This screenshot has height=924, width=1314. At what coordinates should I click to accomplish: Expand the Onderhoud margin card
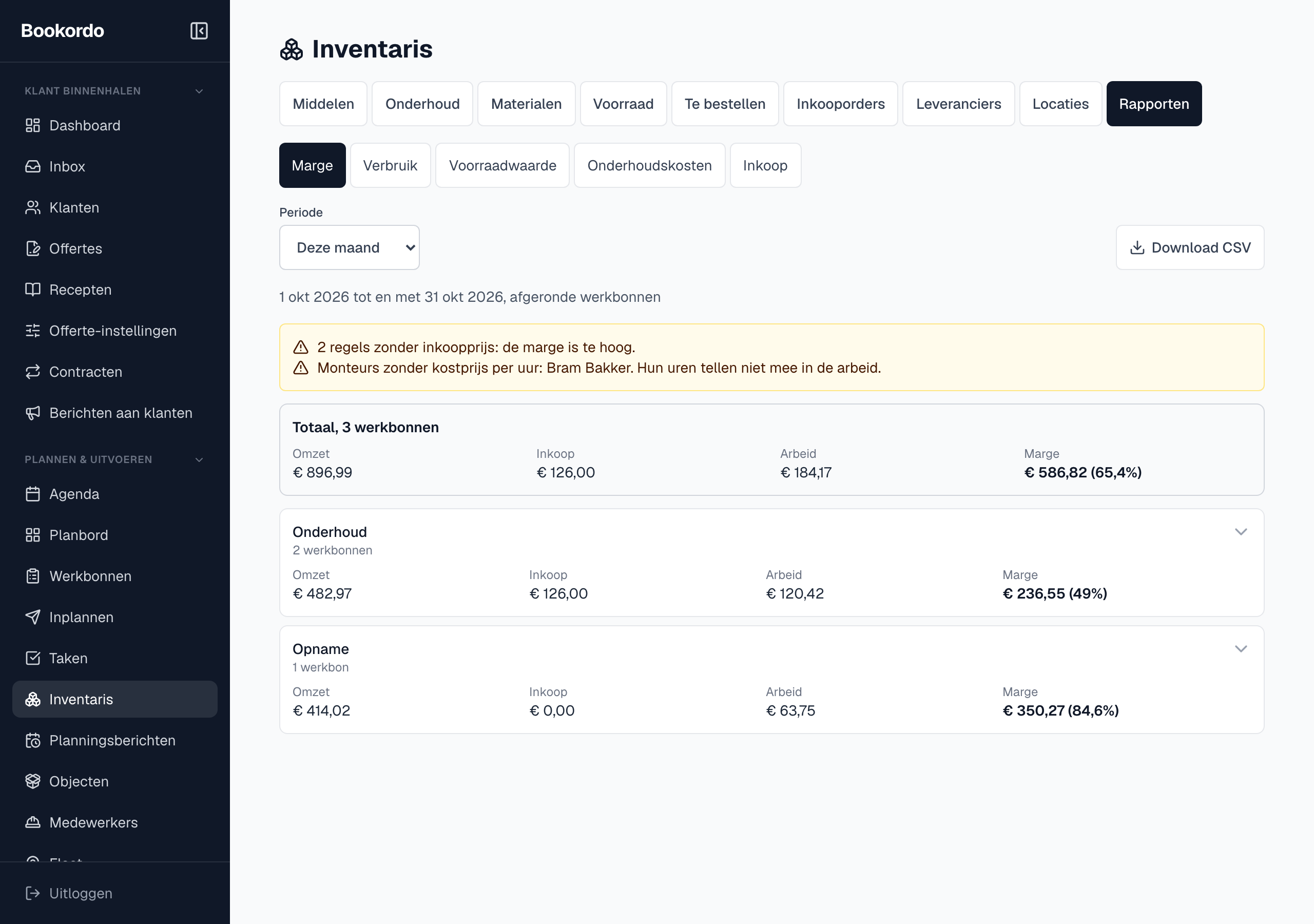pos(1241,532)
